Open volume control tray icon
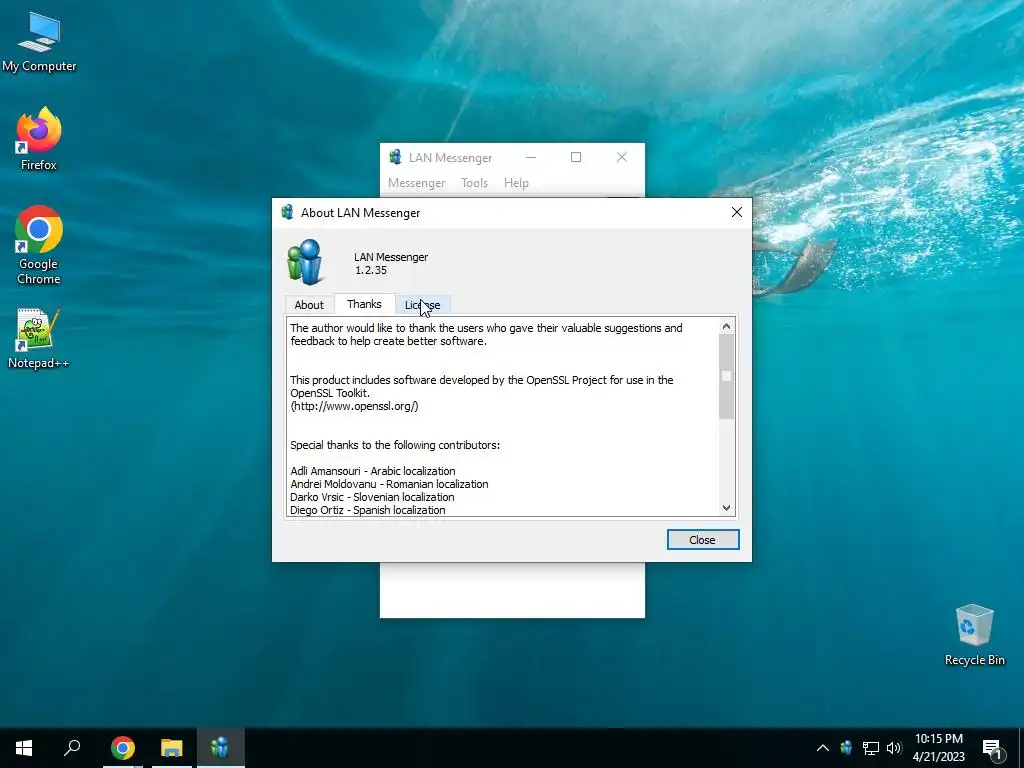Image resolution: width=1024 pixels, height=768 pixels. point(894,748)
